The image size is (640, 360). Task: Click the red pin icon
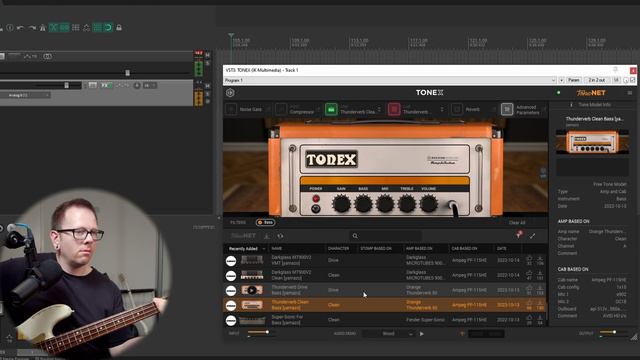pyautogui.click(x=519, y=234)
